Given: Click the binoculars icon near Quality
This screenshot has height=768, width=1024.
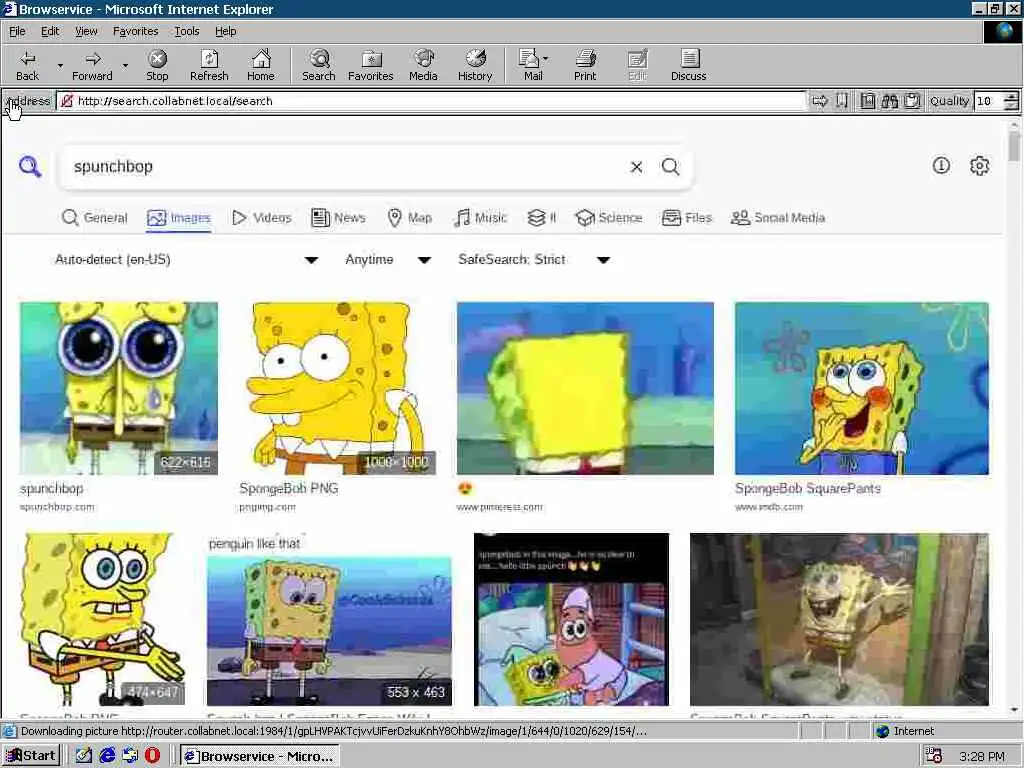Looking at the screenshot, I should (x=889, y=101).
